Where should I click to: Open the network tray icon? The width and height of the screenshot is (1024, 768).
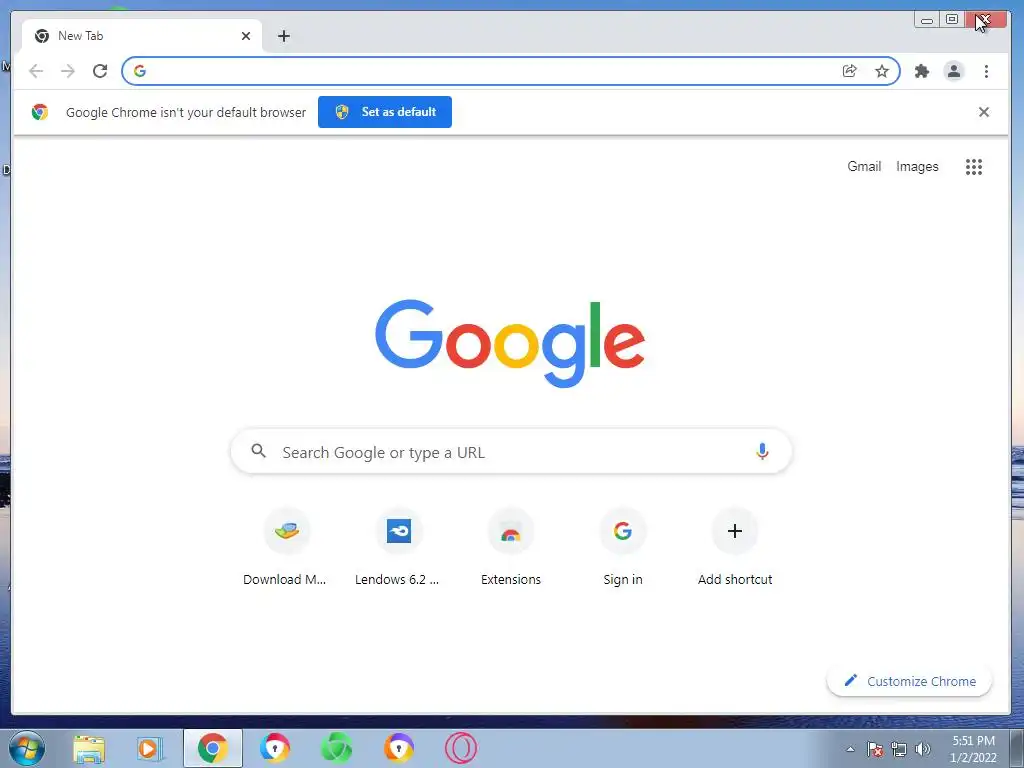click(x=899, y=749)
